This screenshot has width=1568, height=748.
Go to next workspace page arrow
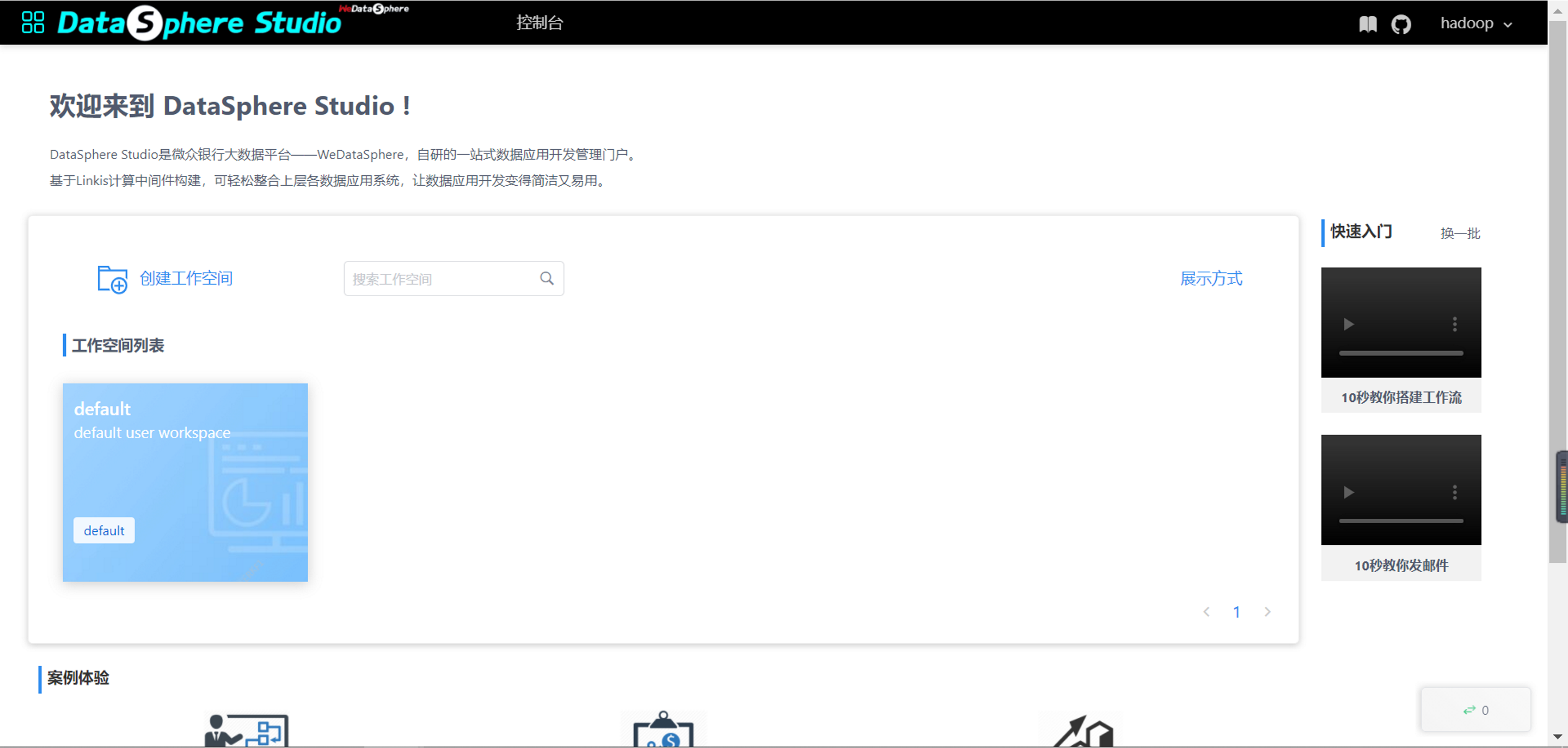[1267, 611]
